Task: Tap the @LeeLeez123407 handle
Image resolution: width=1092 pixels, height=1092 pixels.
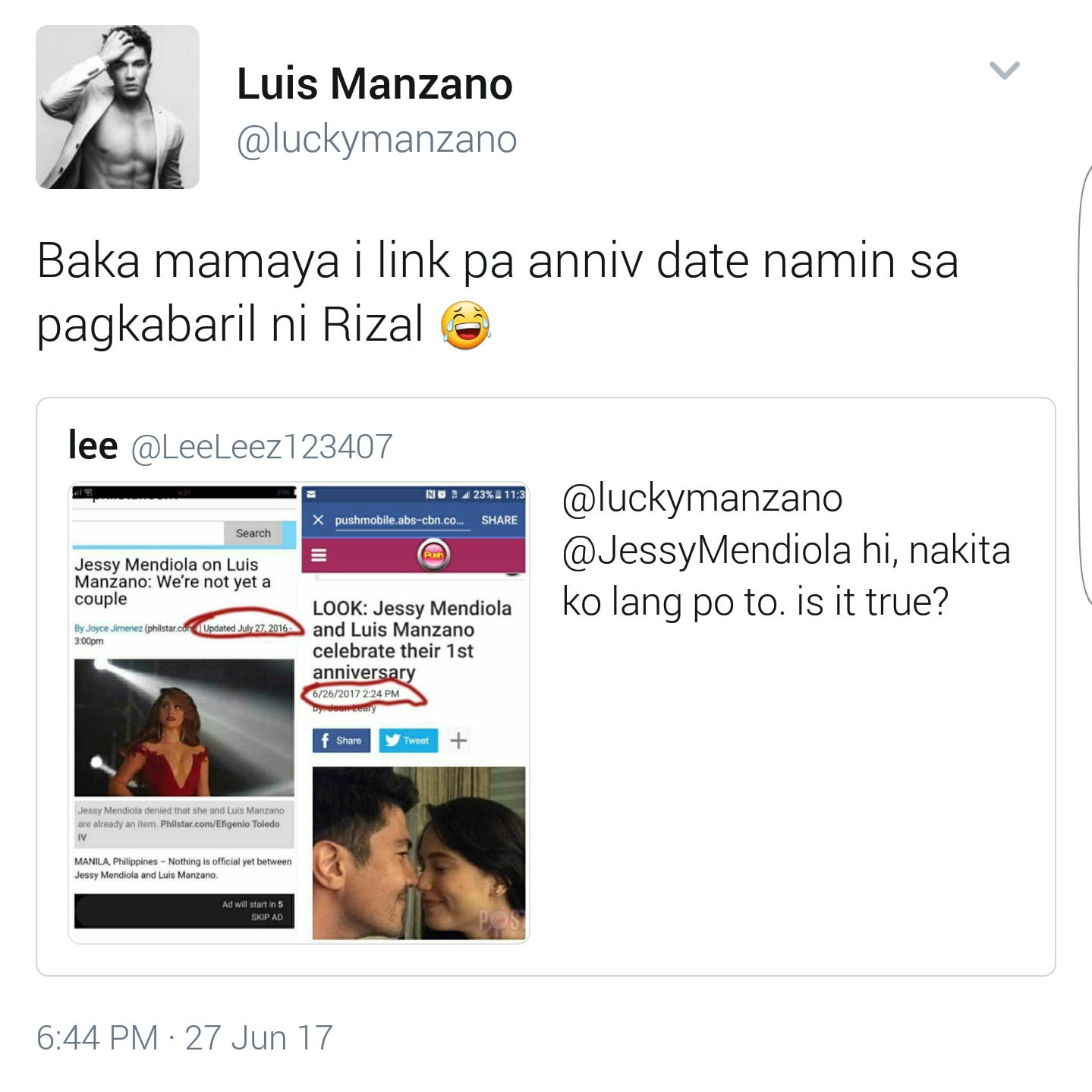Action: coord(262,446)
